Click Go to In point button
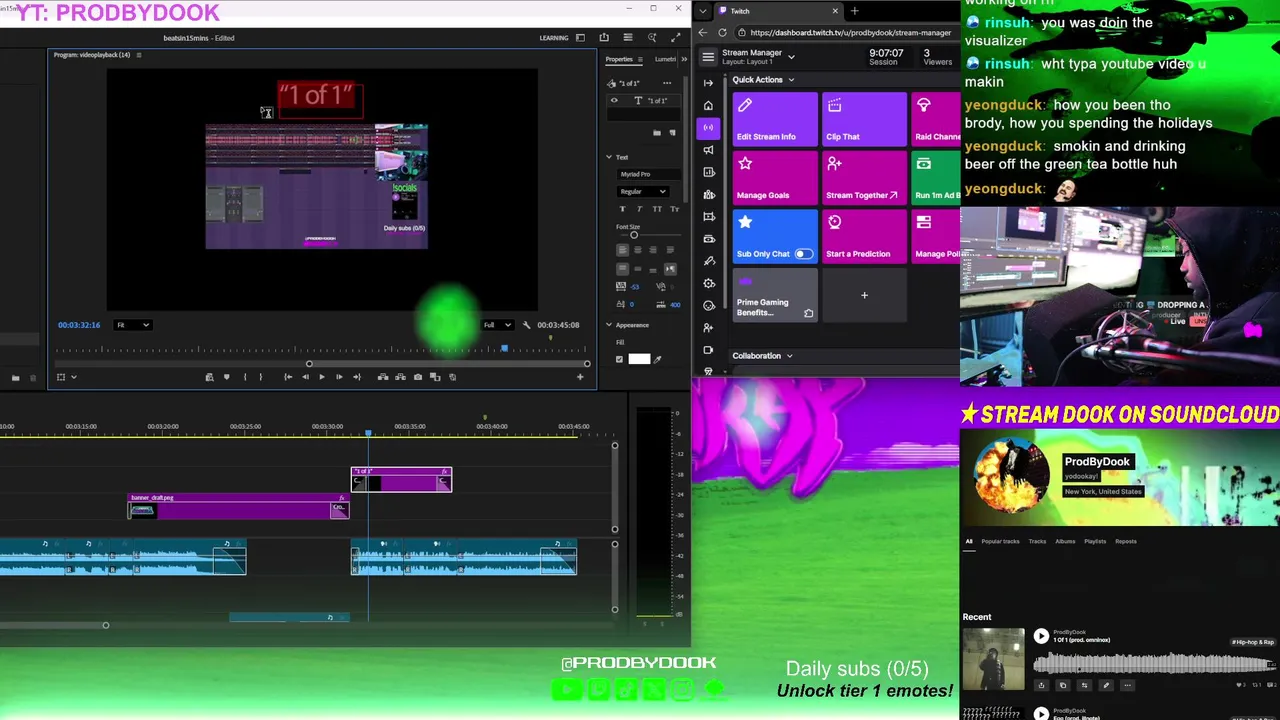This screenshot has width=1280, height=720. click(x=288, y=377)
